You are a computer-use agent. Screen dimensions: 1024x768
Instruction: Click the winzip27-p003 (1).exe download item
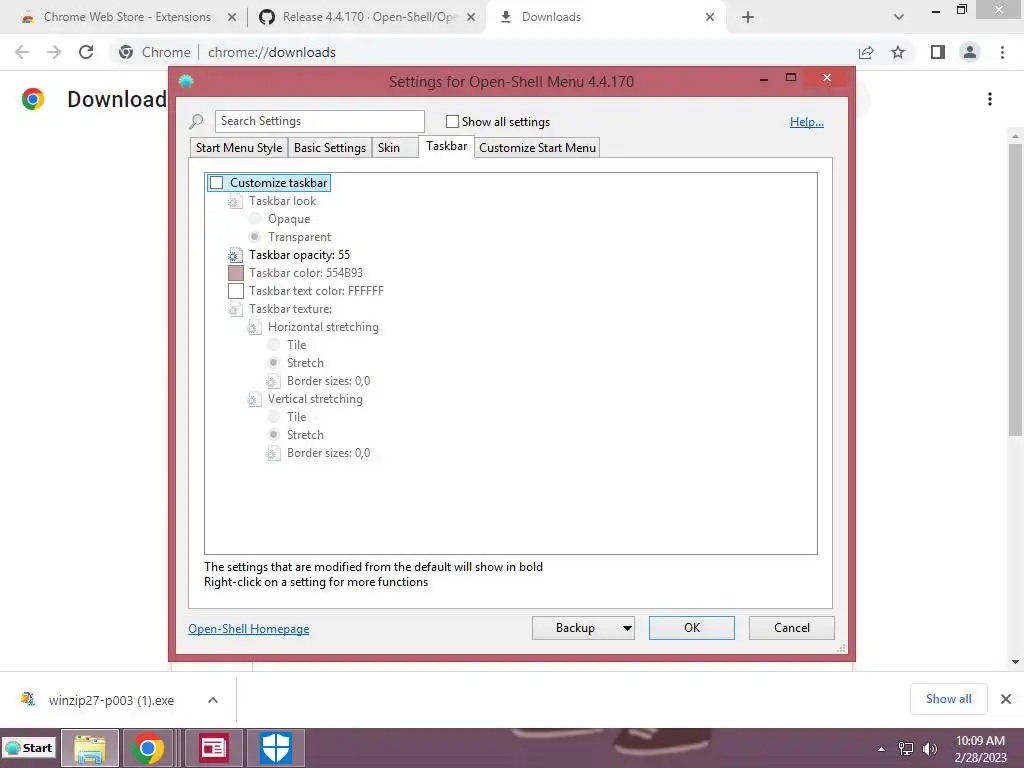(x=111, y=701)
